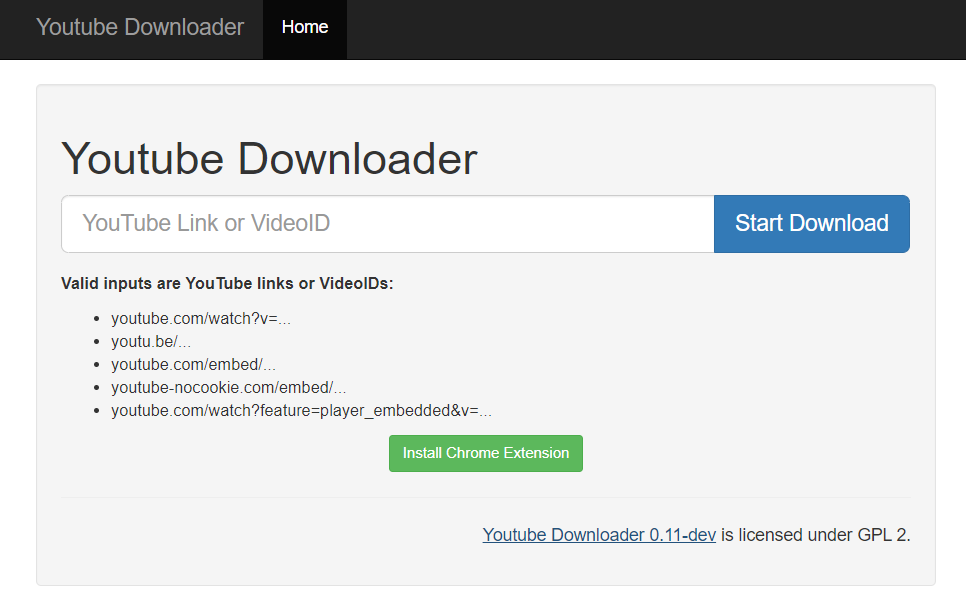The image size is (966, 604).
Task: Select the 'youtube.com/embed/...' list item
Action: coord(193,365)
